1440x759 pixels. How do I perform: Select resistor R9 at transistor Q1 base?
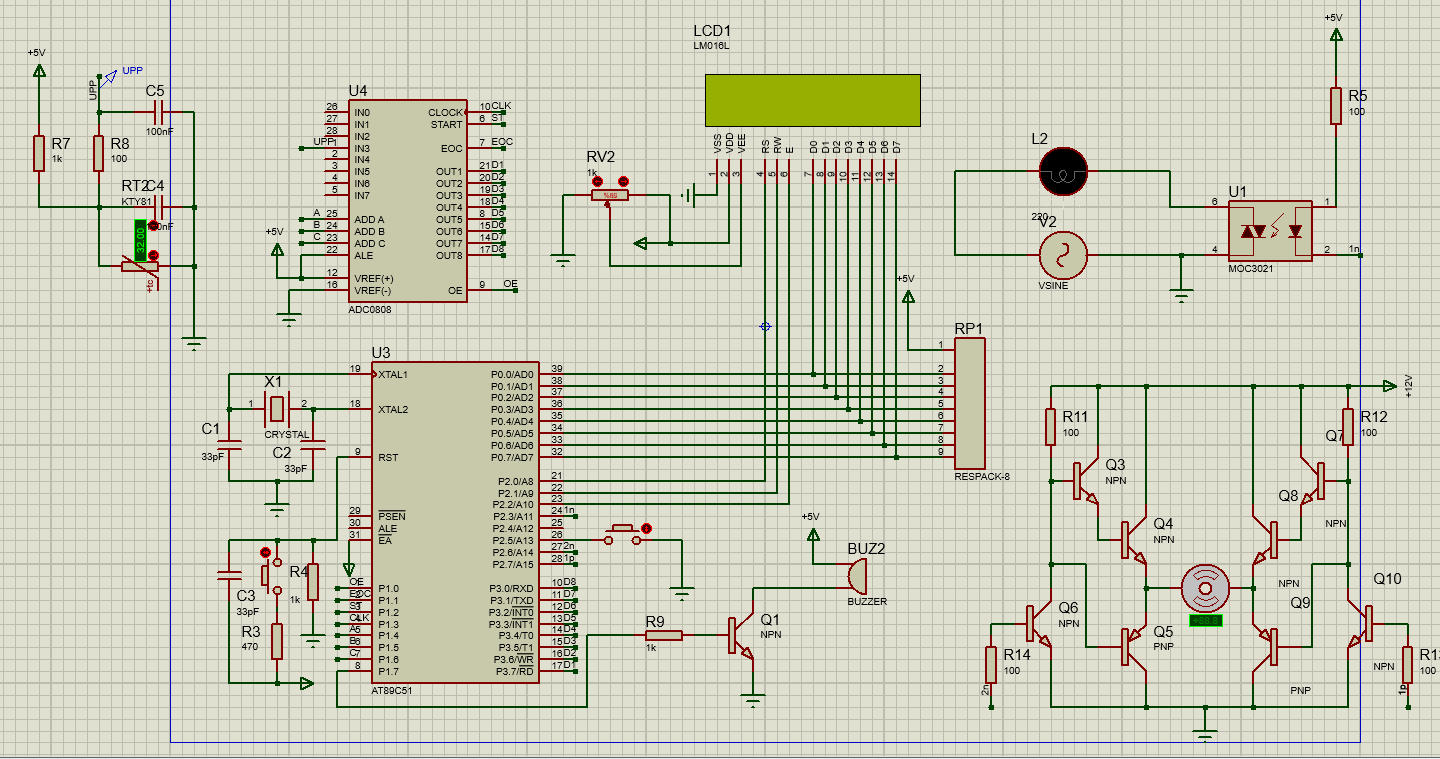coord(663,635)
